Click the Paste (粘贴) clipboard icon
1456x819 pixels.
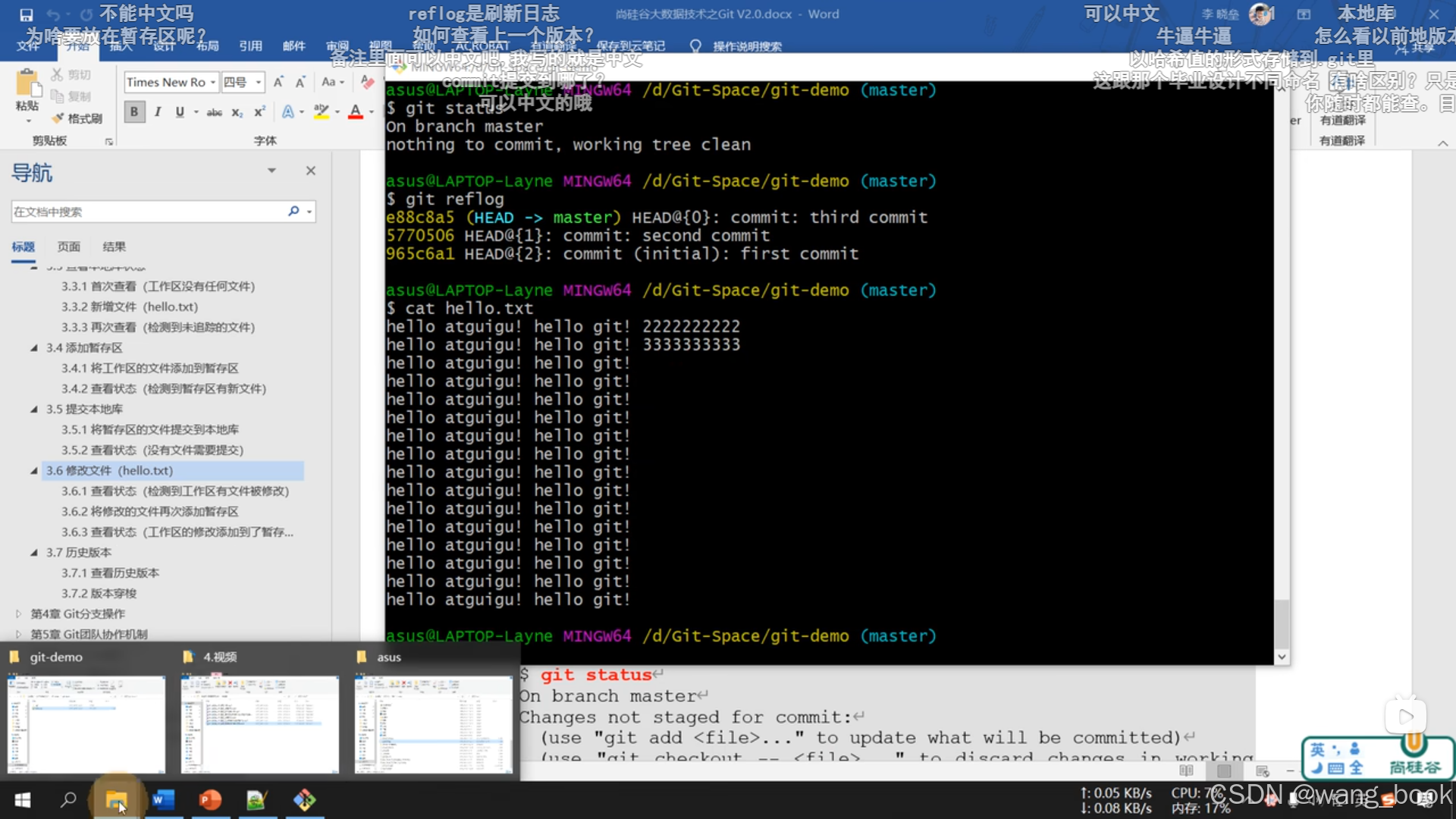(x=27, y=83)
